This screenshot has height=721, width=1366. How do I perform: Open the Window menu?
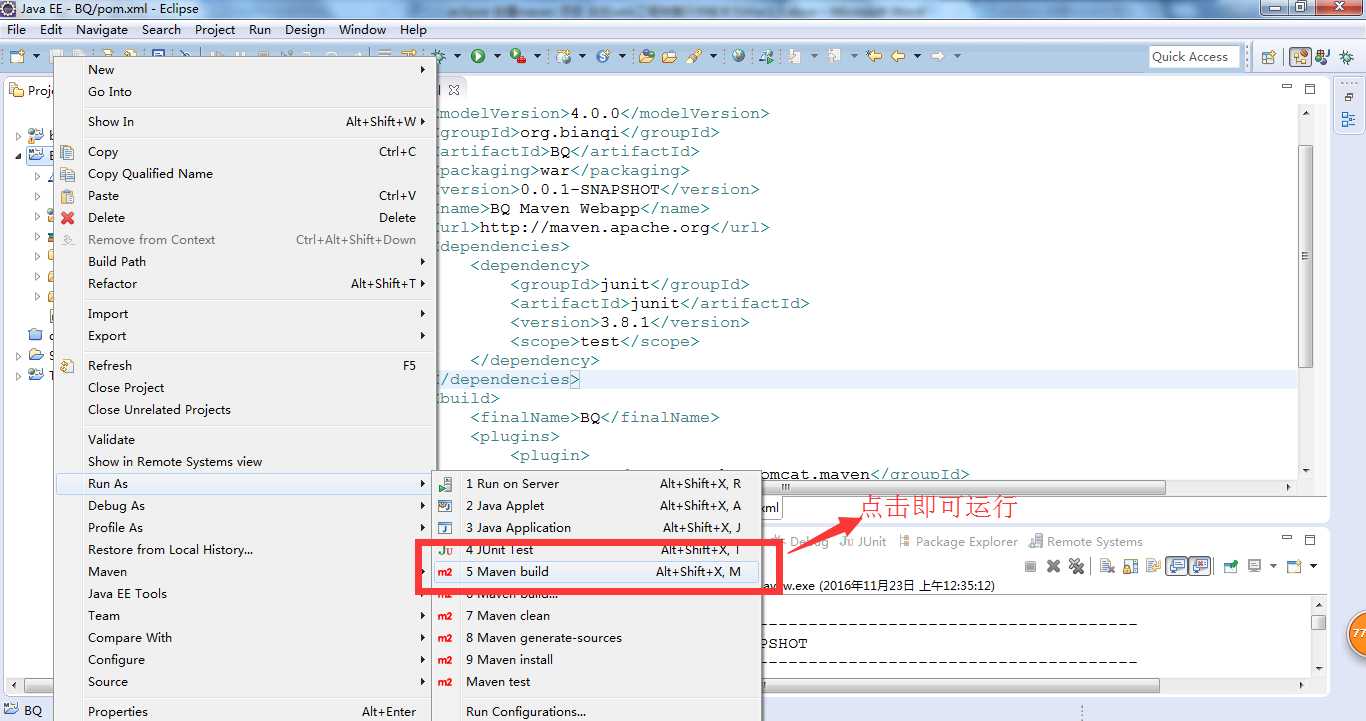362,29
